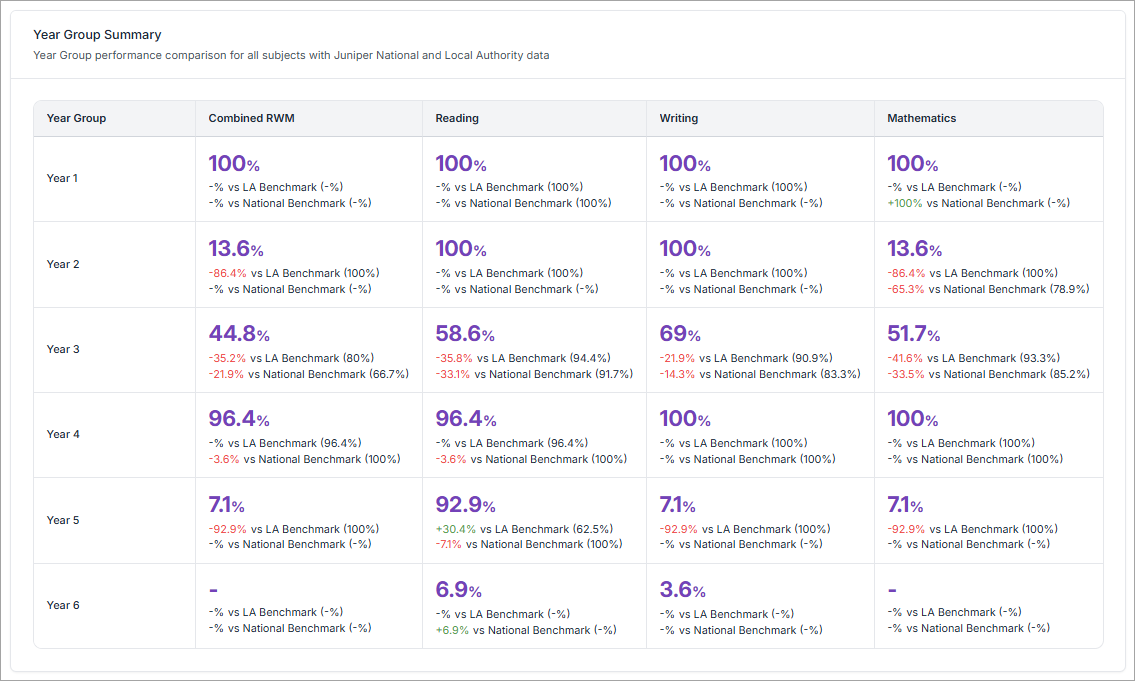Select the Mathematics column header

tap(921, 118)
